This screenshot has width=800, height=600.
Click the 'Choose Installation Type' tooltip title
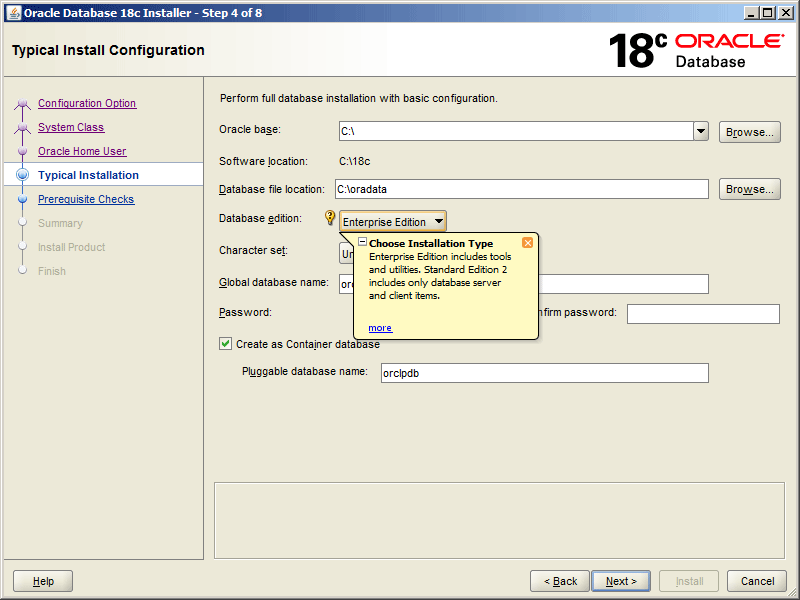click(x=431, y=243)
